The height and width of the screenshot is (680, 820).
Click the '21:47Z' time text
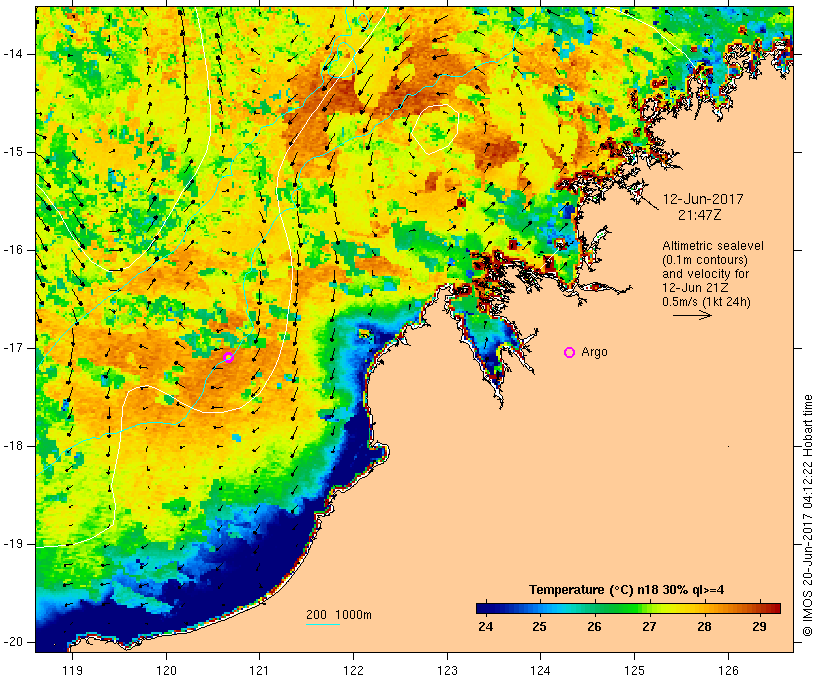click(x=700, y=214)
